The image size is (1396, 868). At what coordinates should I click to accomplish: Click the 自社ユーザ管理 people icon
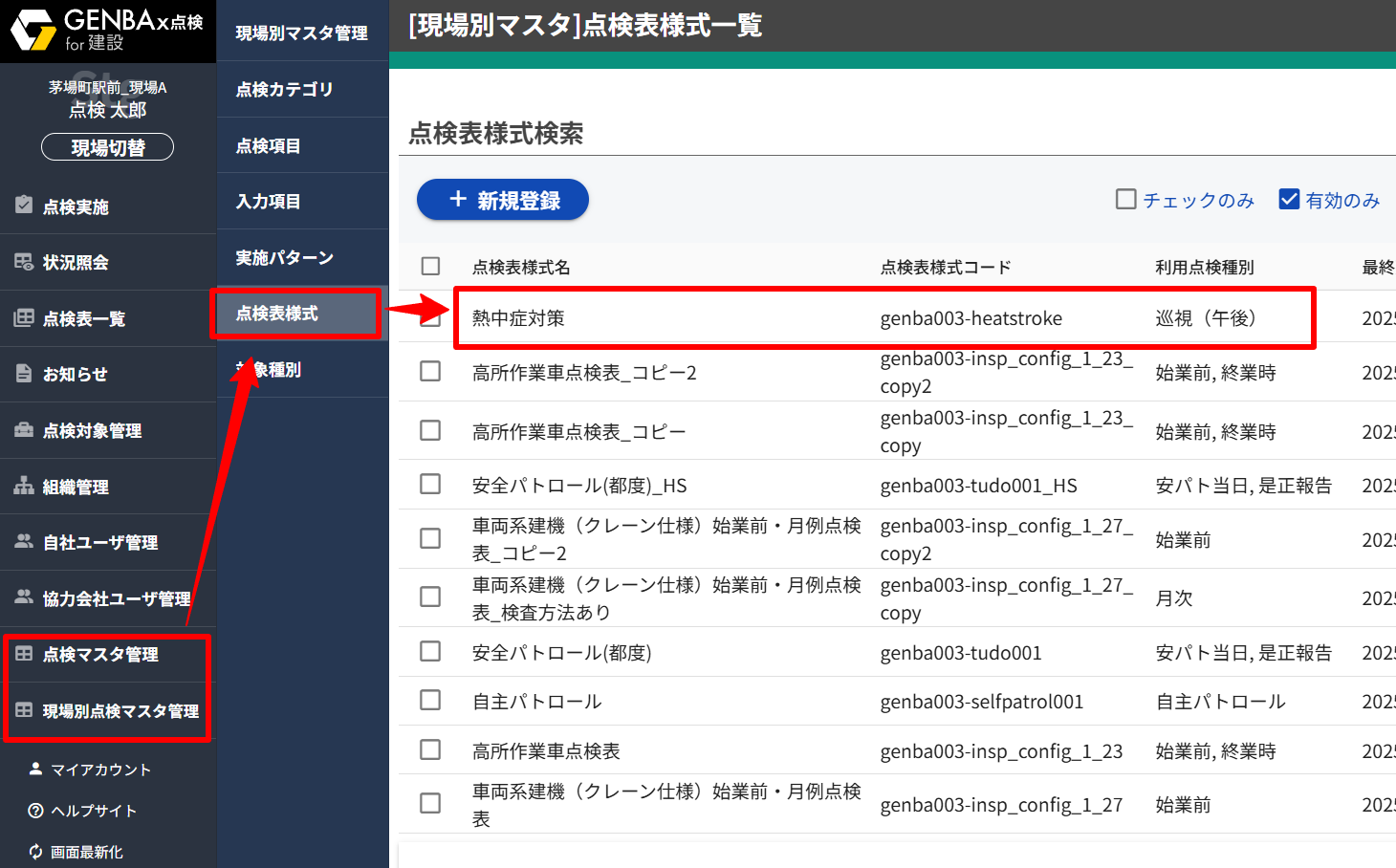coord(24,541)
